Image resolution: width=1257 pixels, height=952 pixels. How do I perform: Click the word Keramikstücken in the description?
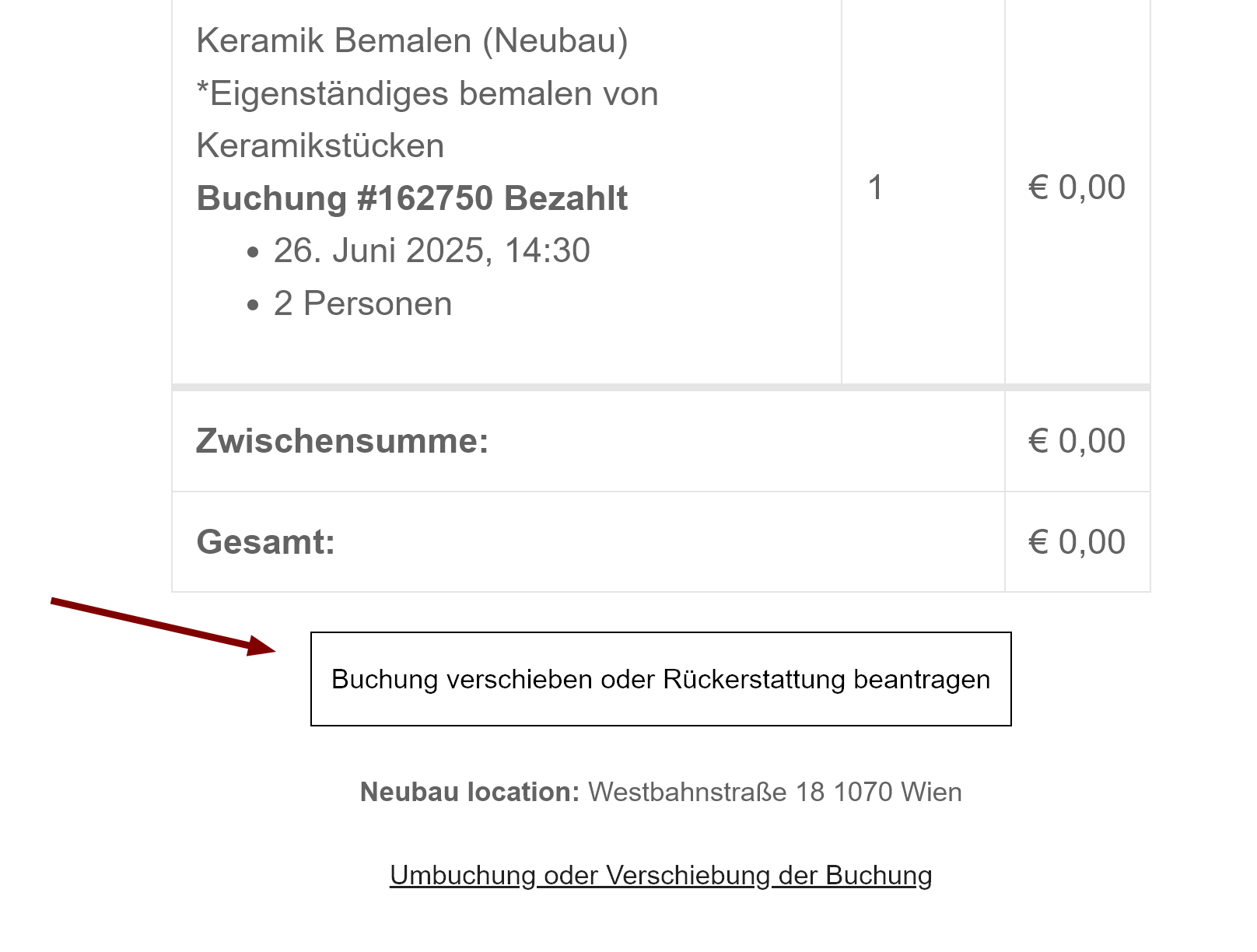(x=320, y=146)
